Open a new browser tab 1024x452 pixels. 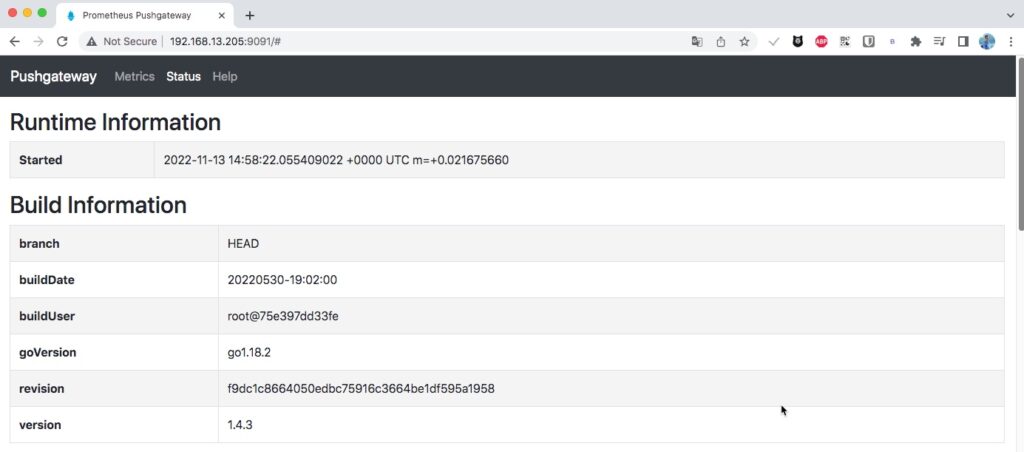click(x=249, y=15)
